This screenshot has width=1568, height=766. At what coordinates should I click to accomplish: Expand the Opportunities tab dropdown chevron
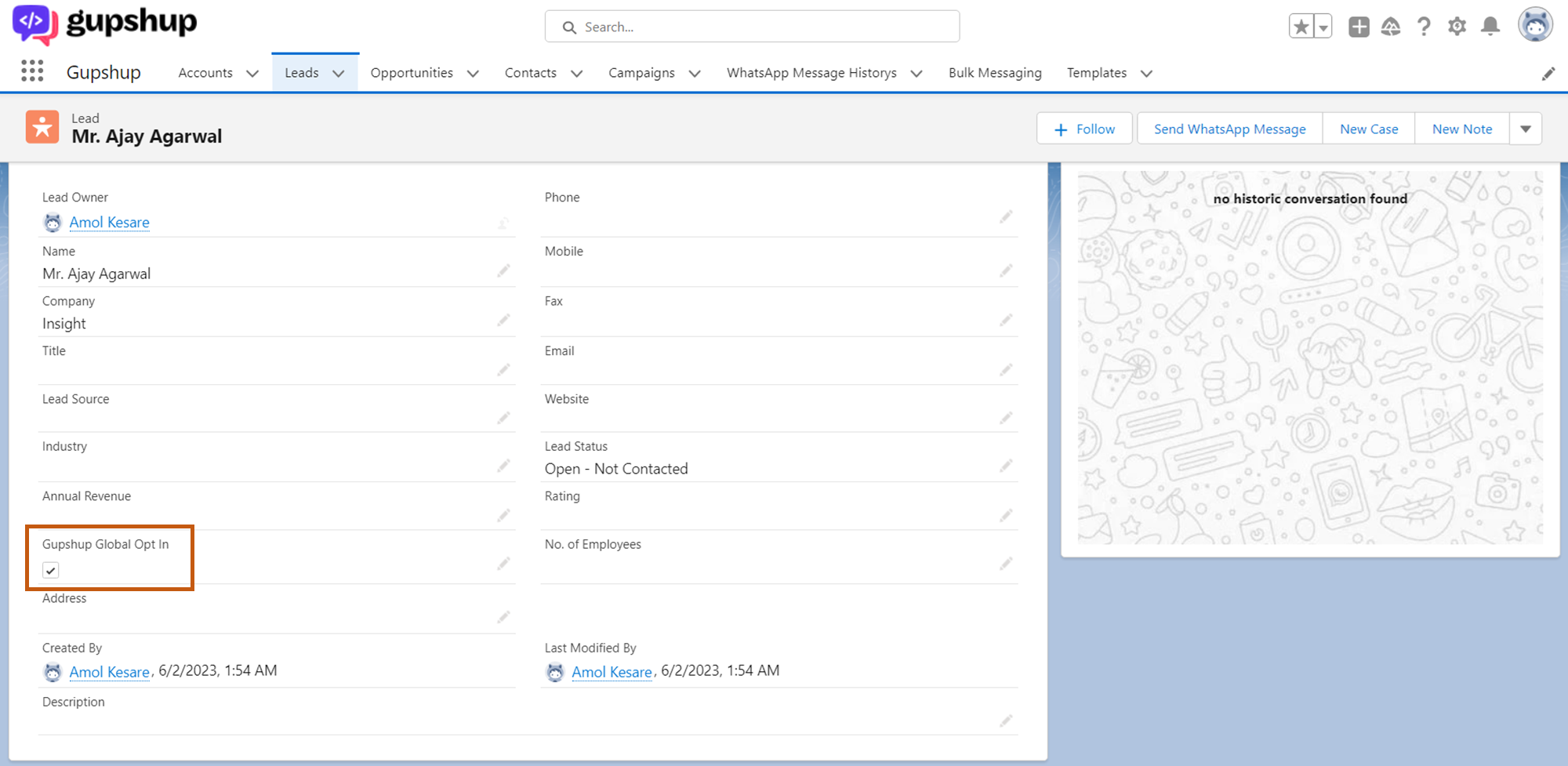[473, 74]
